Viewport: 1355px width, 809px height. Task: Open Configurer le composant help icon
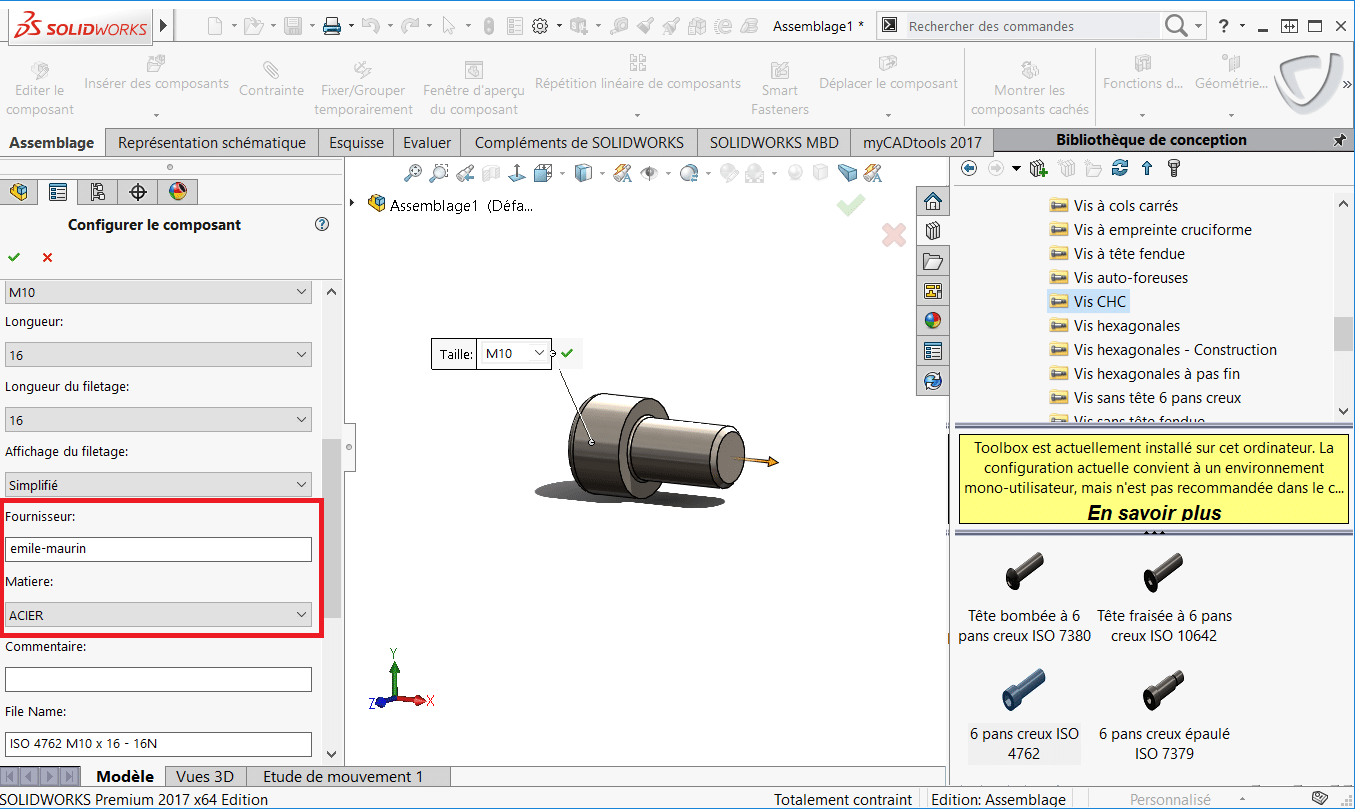pos(322,224)
